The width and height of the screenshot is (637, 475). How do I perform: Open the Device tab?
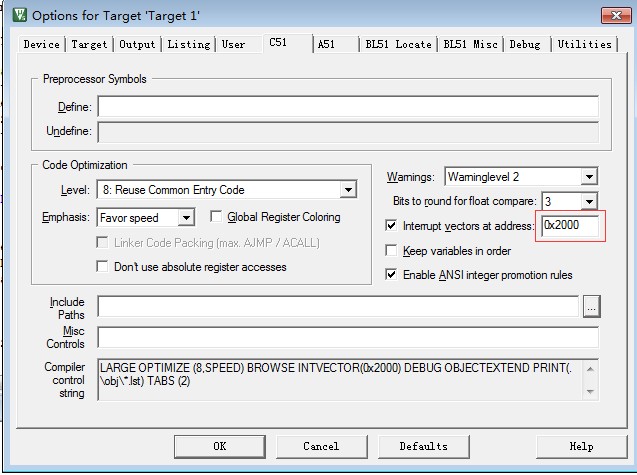coord(41,44)
